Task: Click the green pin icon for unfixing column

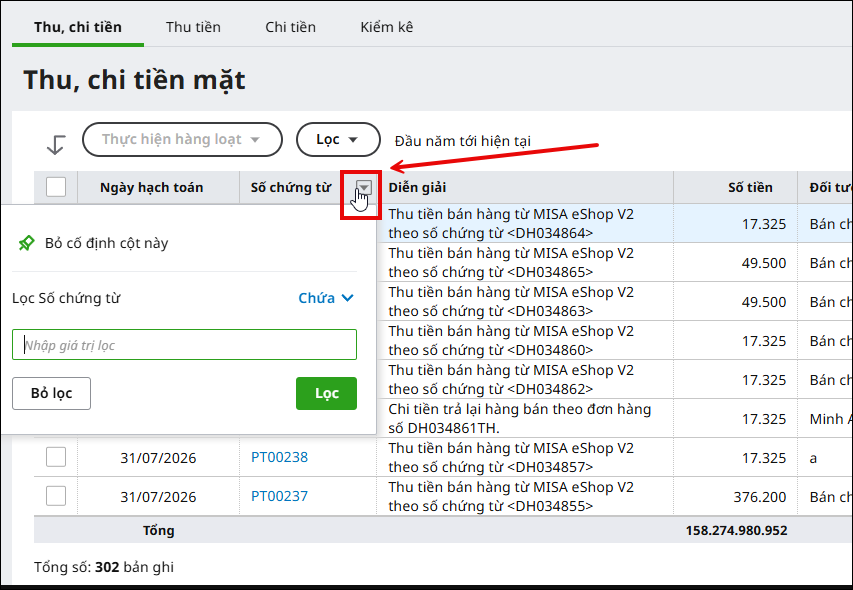Action: [26, 243]
